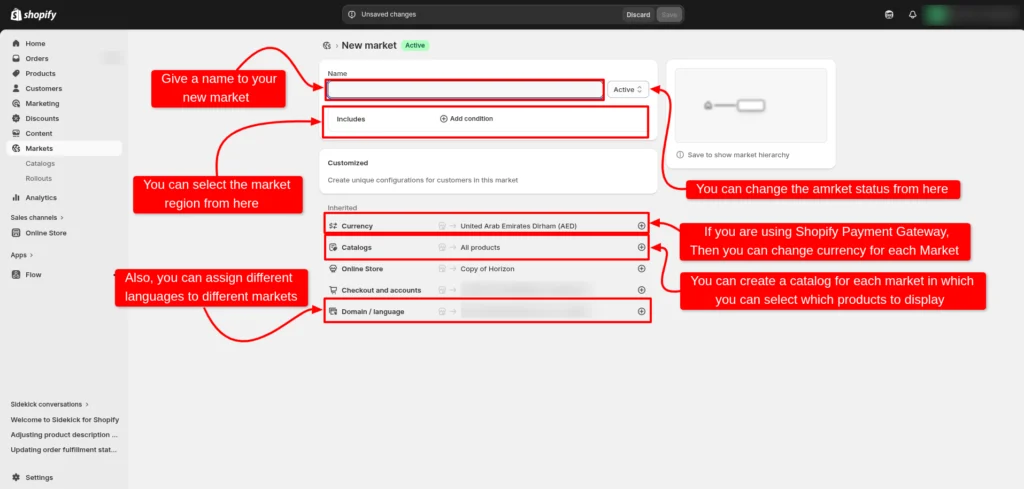Open Catalogs under Markets
The height and width of the screenshot is (489, 1024).
(40, 163)
